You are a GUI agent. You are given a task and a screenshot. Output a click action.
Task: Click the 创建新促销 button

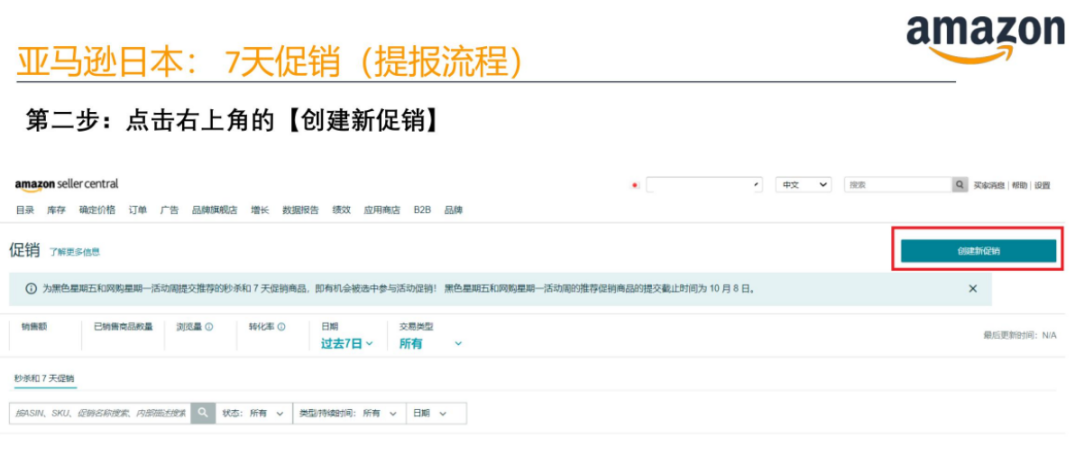coord(978,251)
